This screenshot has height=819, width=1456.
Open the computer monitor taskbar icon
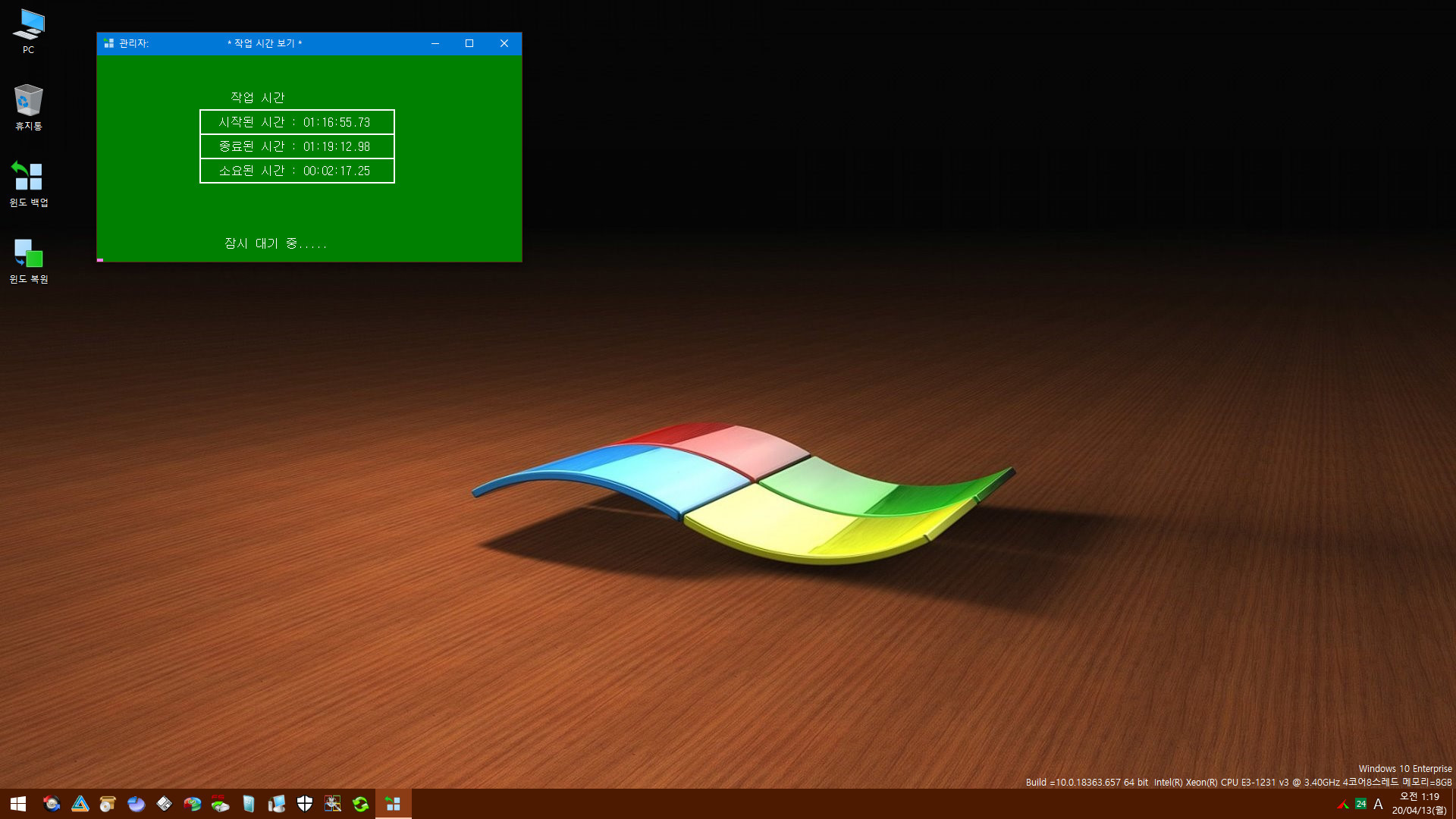pyautogui.click(x=276, y=804)
